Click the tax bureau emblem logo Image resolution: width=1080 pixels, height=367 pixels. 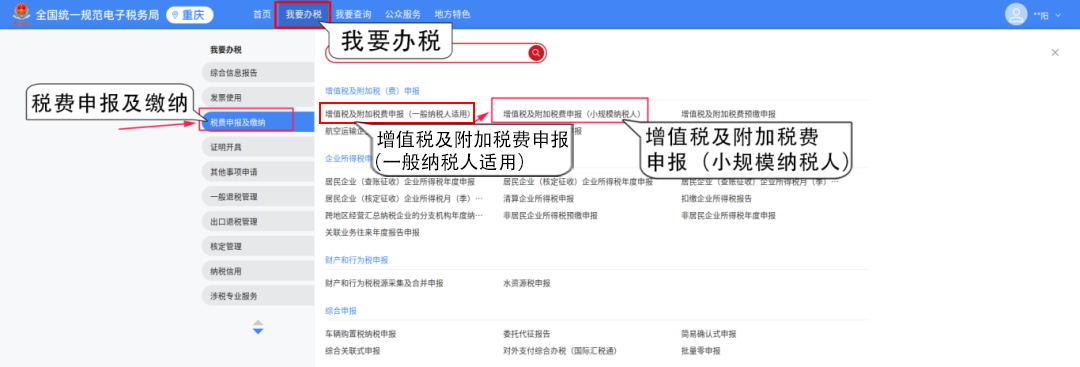[x=21, y=14]
